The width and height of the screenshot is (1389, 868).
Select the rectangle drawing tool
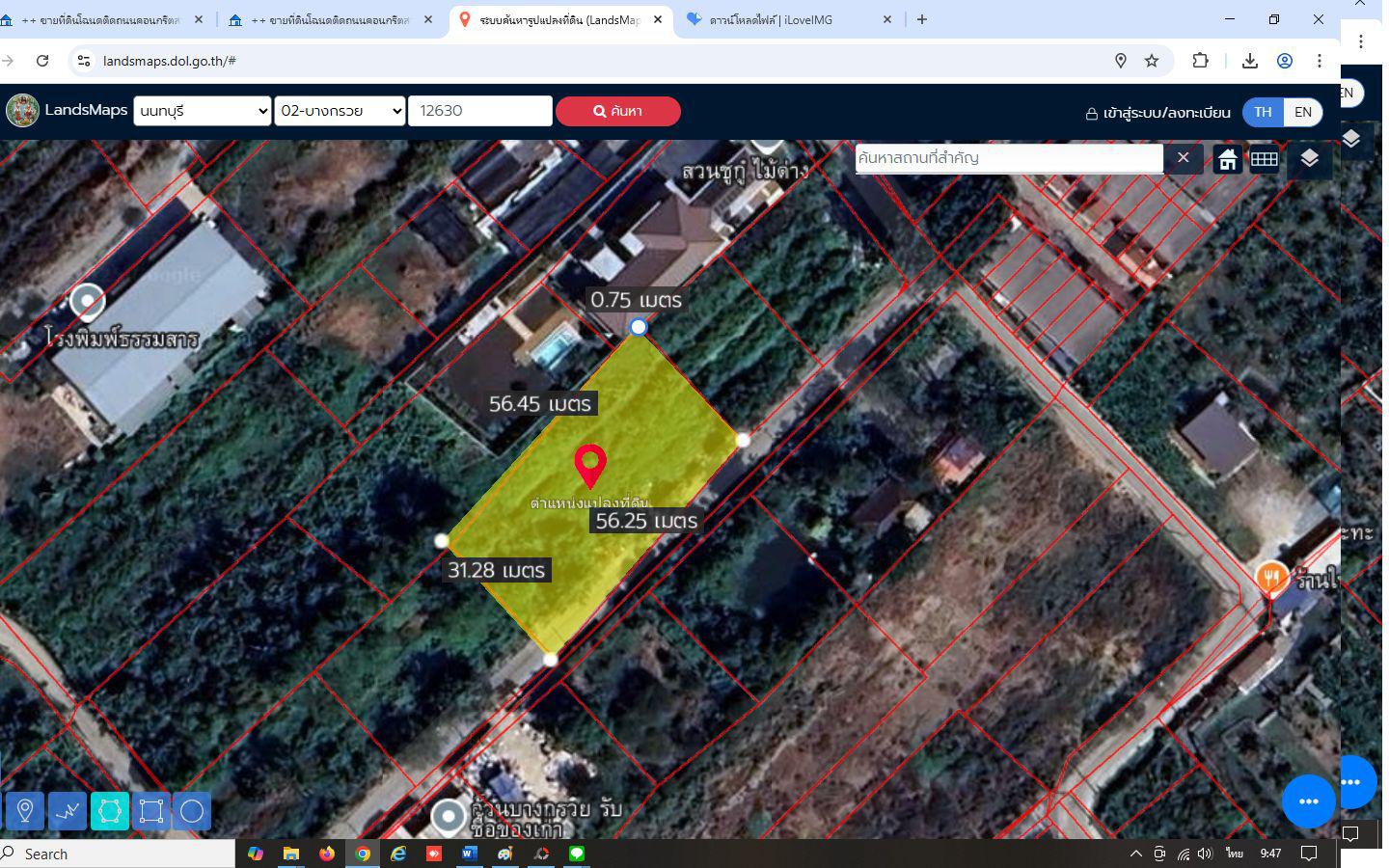click(151, 811)
